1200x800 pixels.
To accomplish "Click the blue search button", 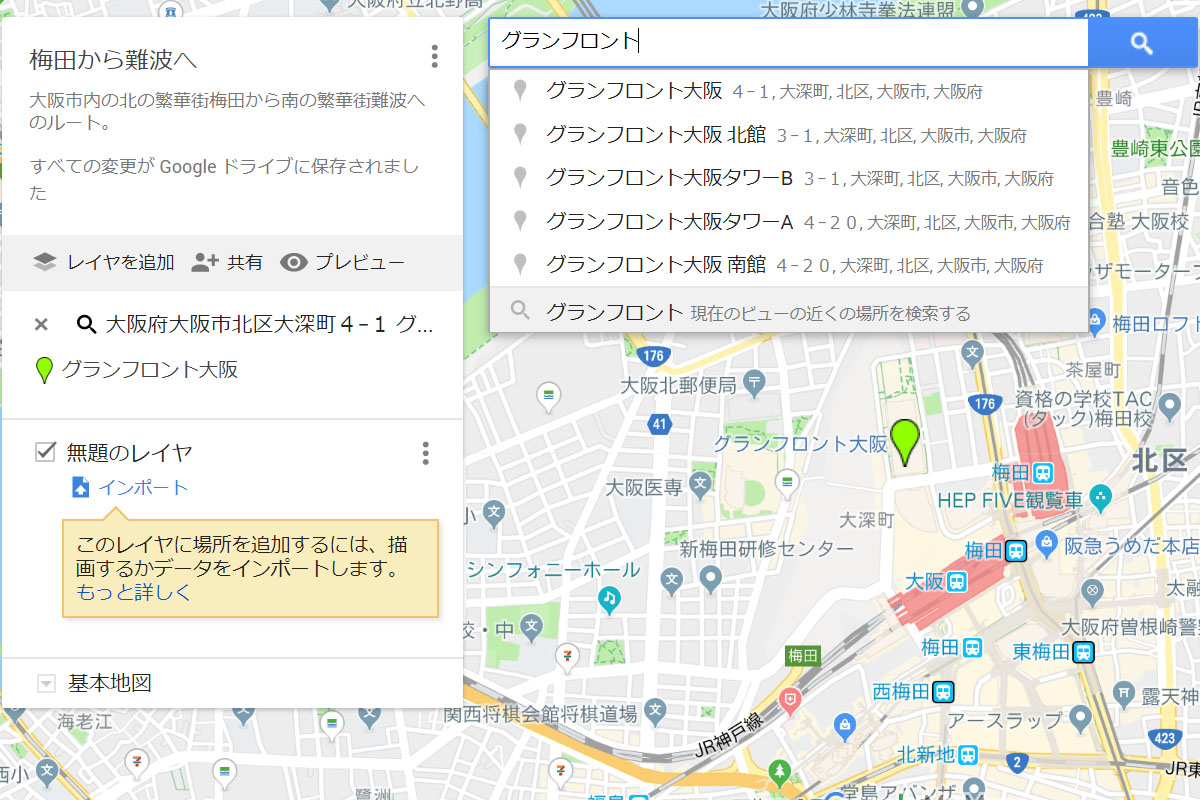I will coord(1142,43).
